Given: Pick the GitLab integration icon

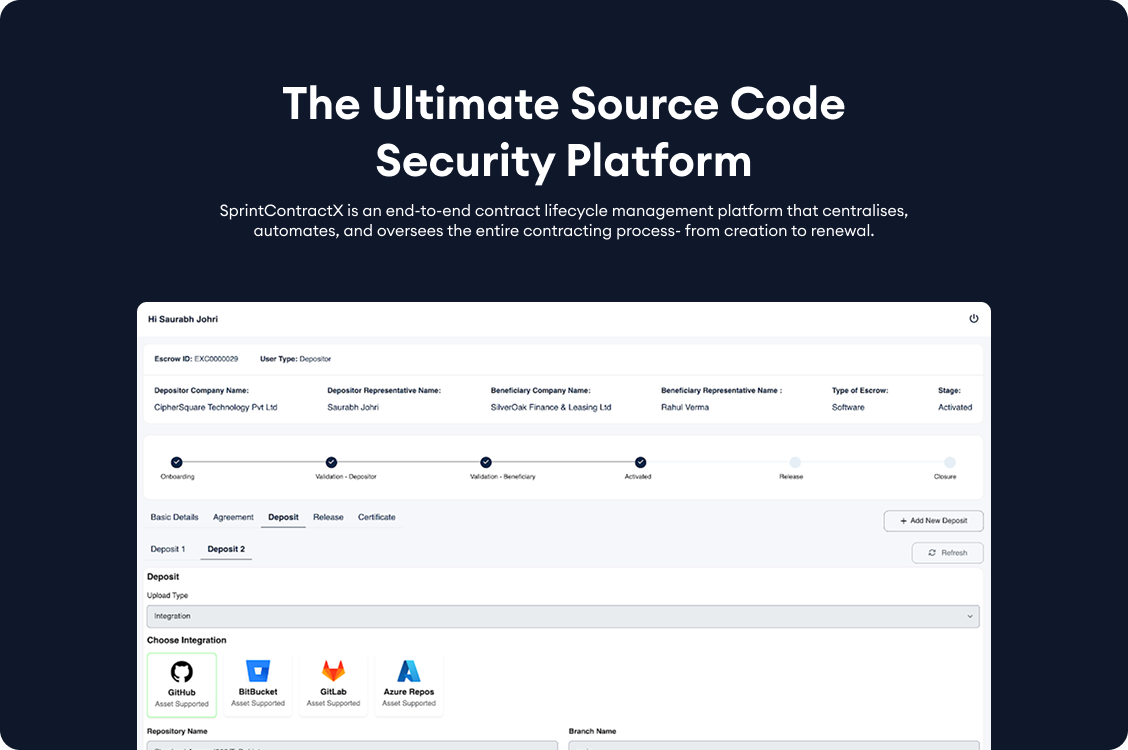Looking at the screenshot, I should tap(333, 672).
